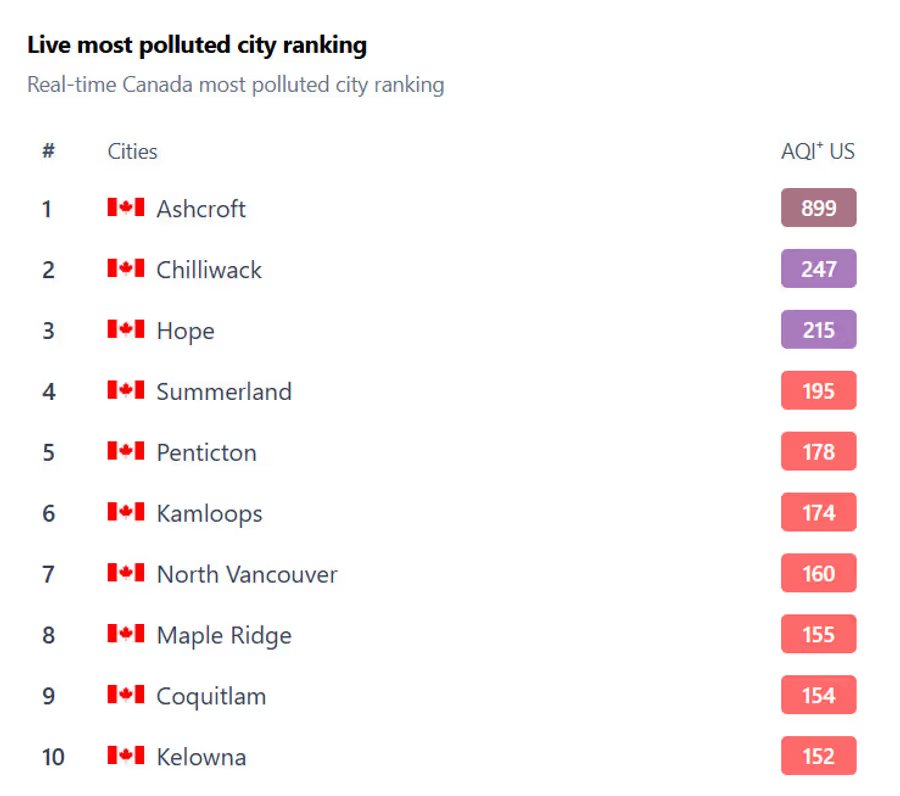The width and height of the screenshot is (900, 796).
Task: Select the Maple Ridge city name
Action: coord(224,636)
